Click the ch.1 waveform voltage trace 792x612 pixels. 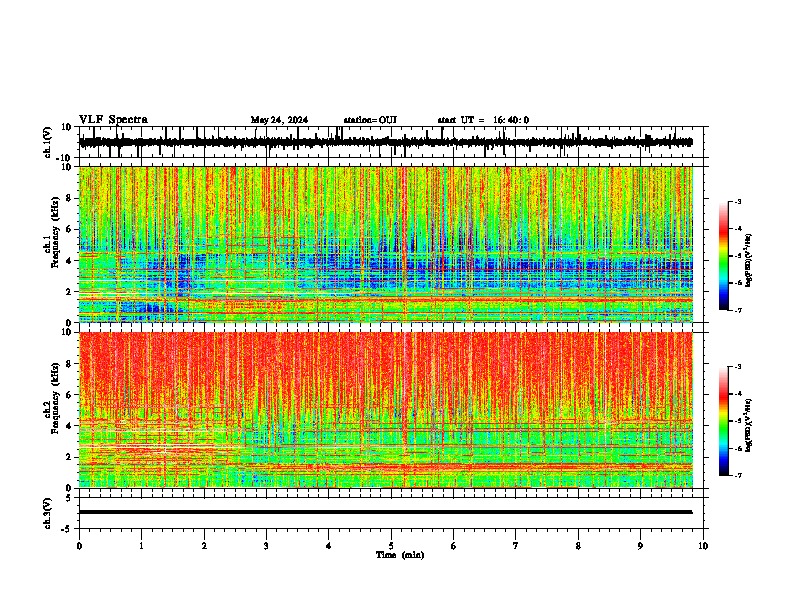[385, 142]
